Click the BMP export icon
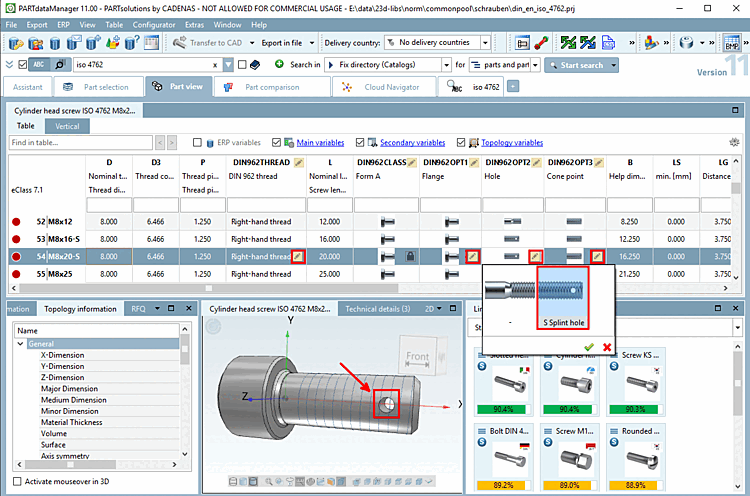The height and width of the screenshot is (496, 750). coord(731,44)
